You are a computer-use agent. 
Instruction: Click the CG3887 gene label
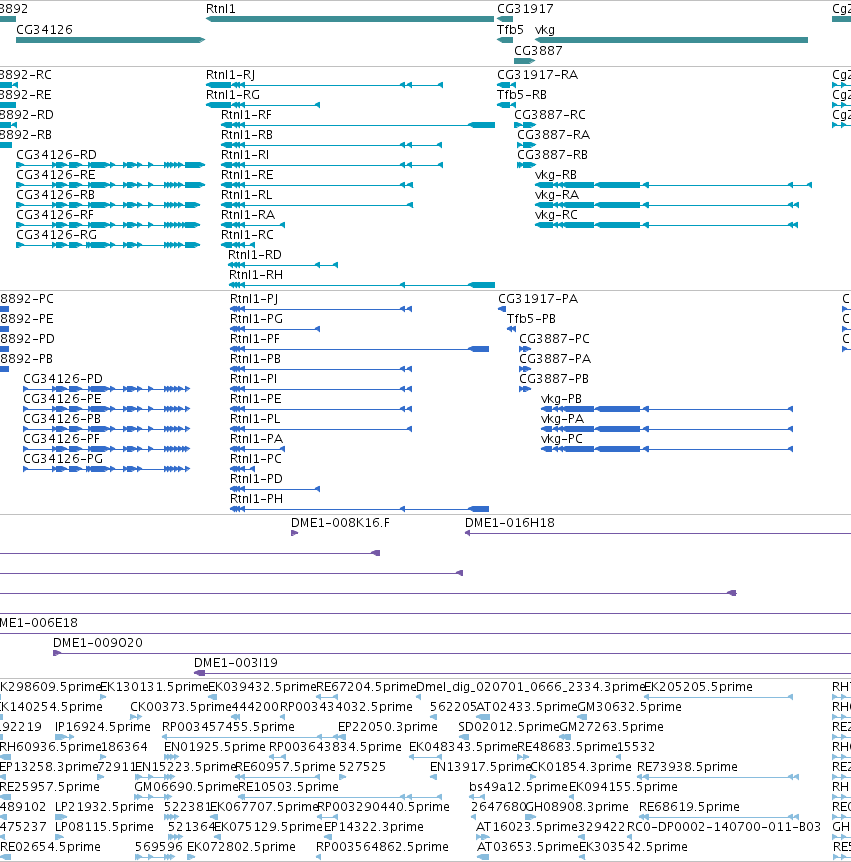click(538, 51)
